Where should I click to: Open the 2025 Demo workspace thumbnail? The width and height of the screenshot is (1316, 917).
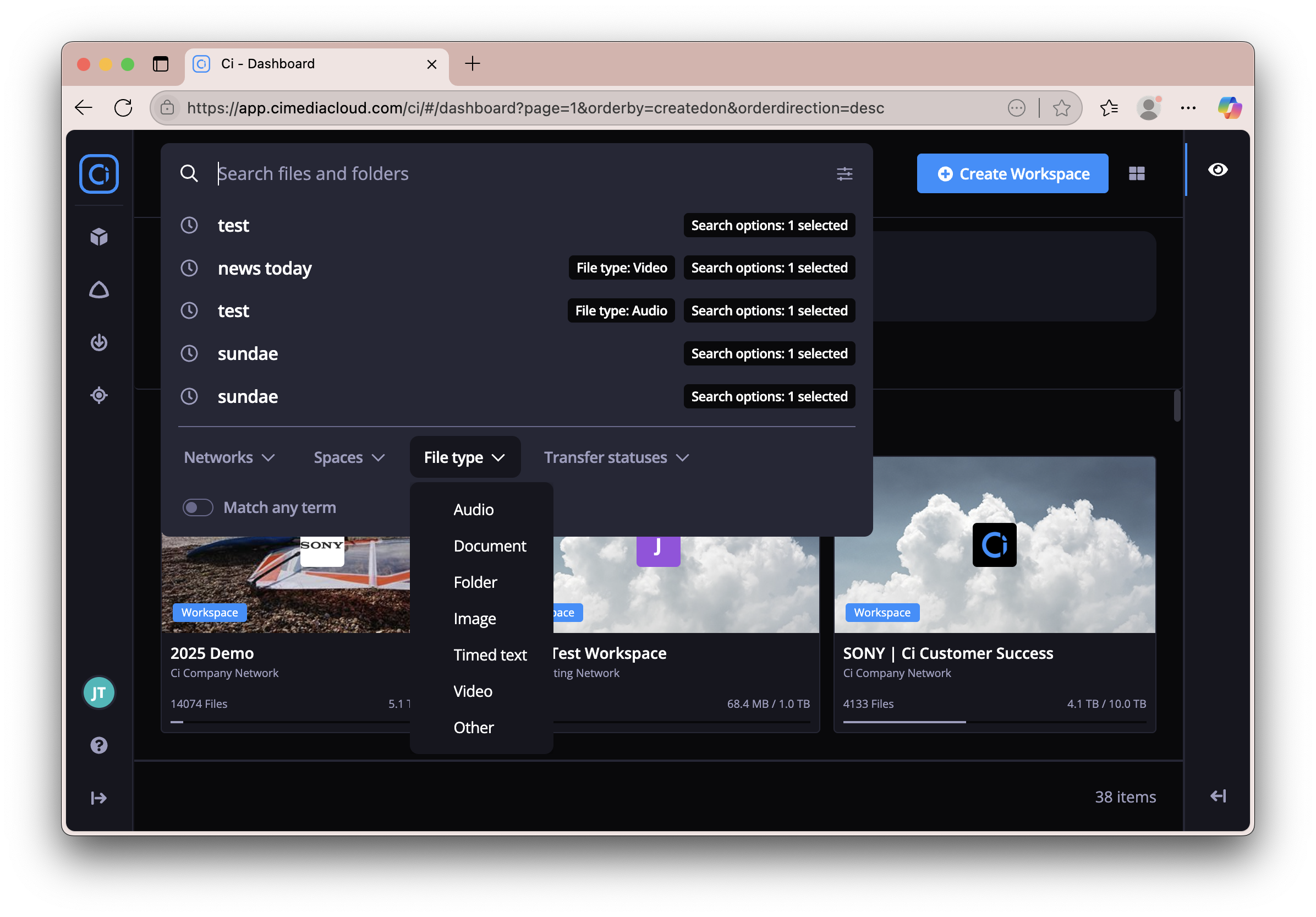[286, 585]
